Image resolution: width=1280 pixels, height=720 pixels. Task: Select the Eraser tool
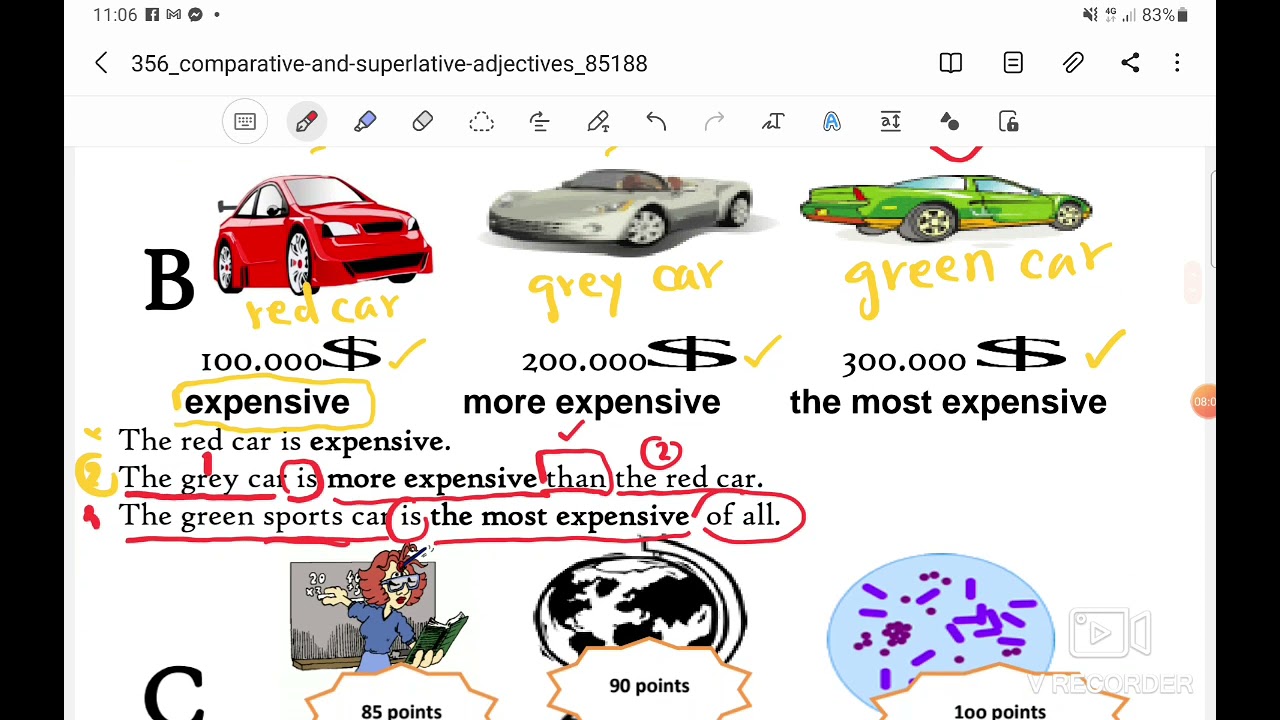(423, 122)
